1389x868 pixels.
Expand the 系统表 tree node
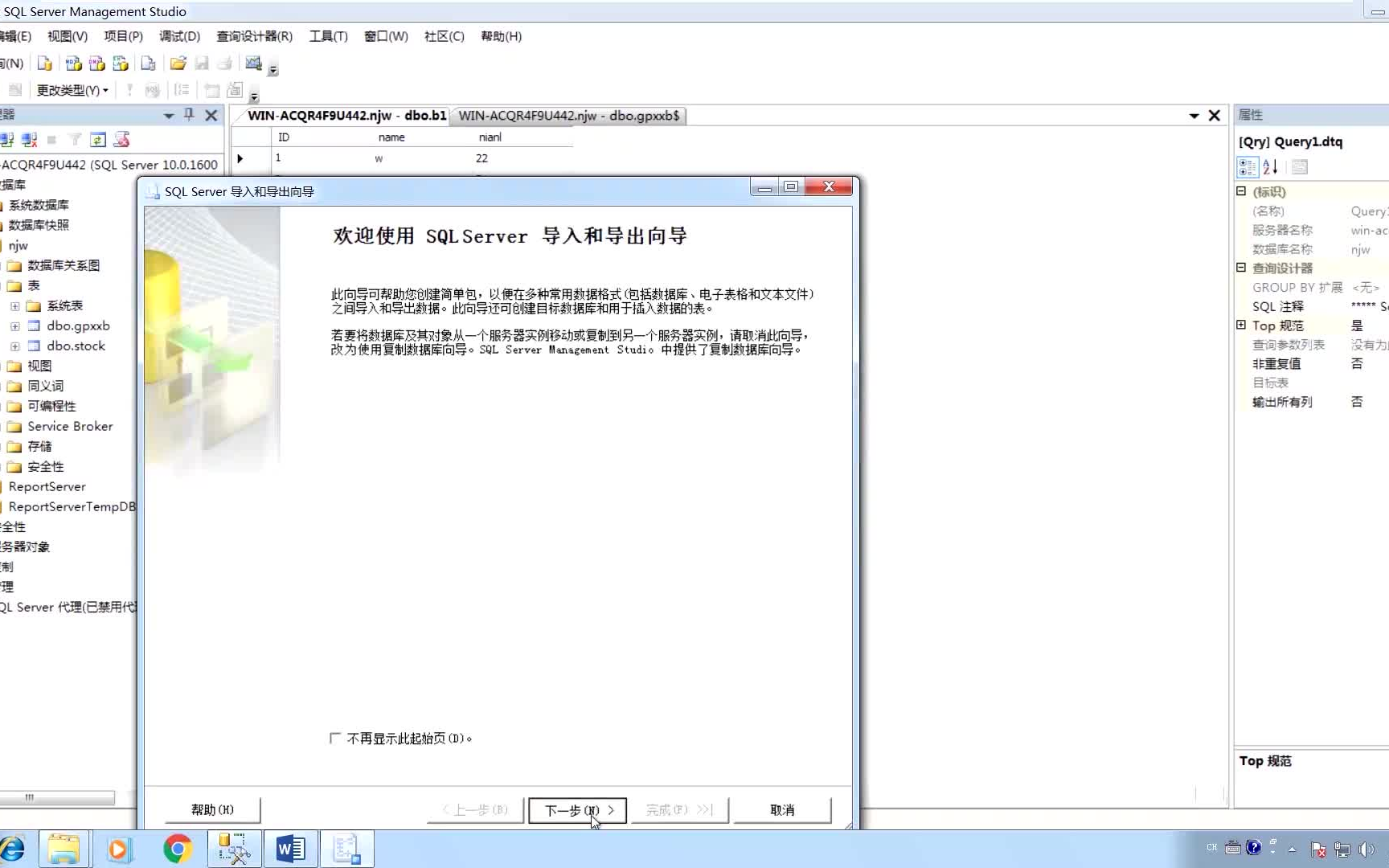tap(14, 306)
